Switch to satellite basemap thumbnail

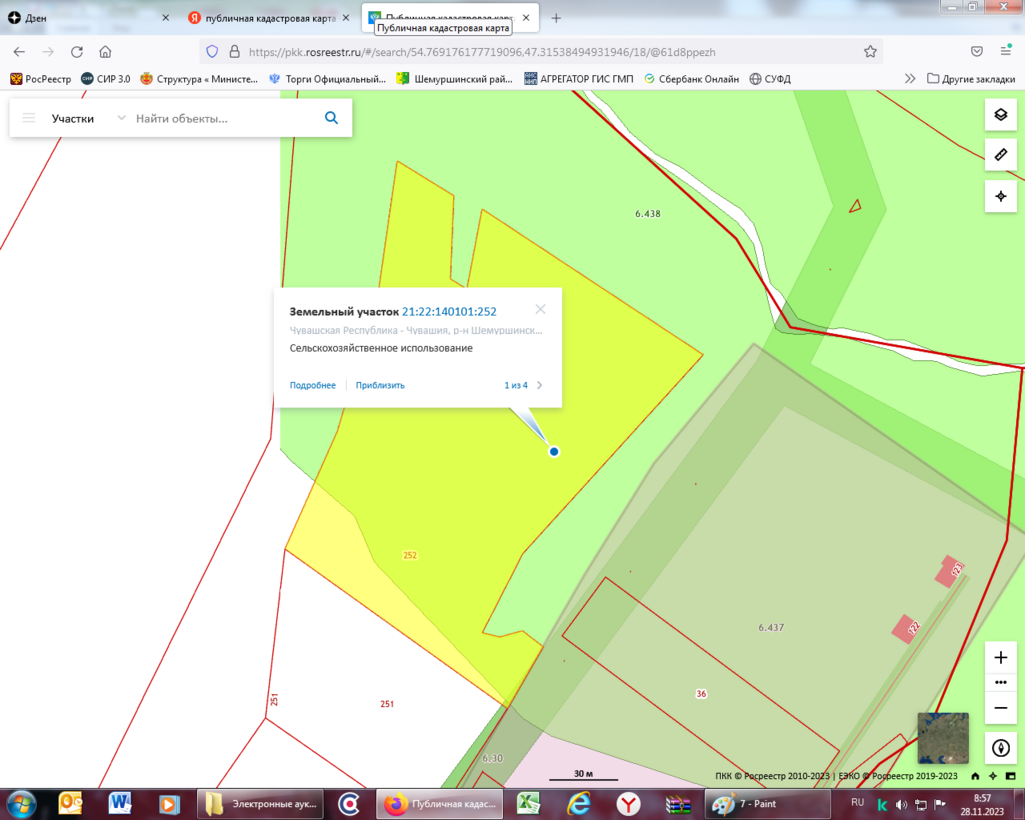tap(942, 737)
